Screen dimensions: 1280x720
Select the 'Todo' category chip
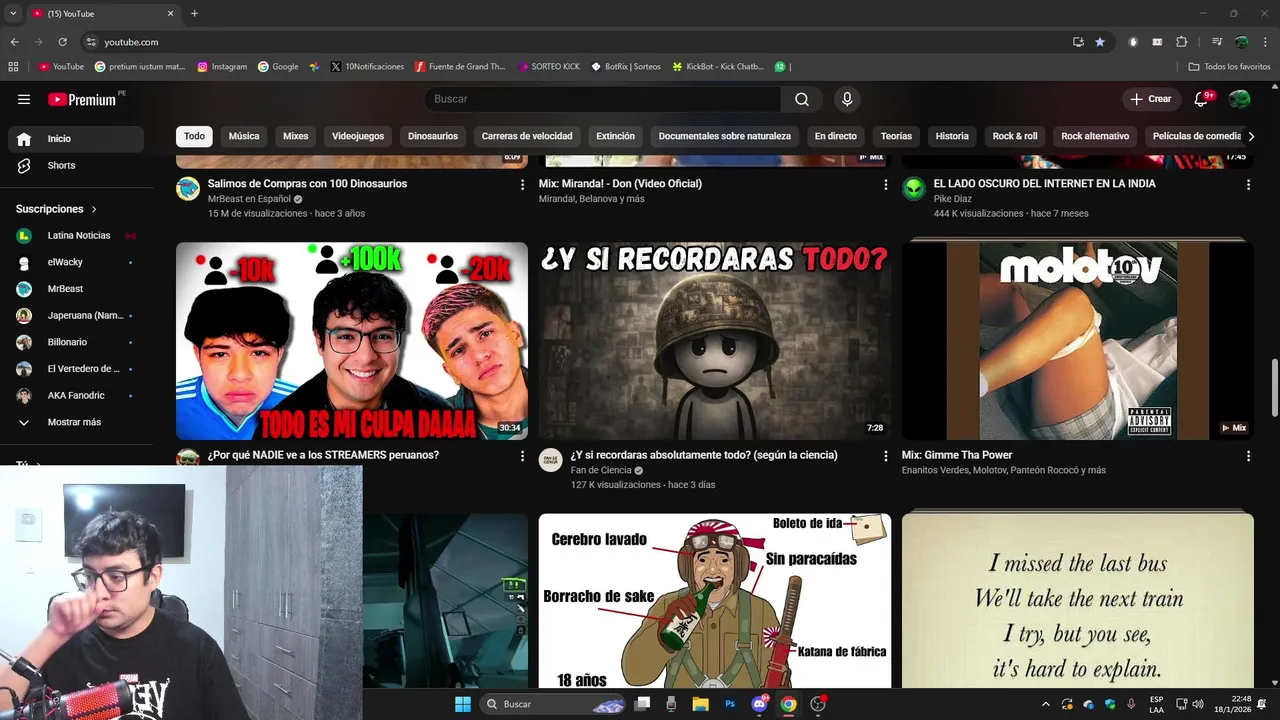click(x=194, y=136)
